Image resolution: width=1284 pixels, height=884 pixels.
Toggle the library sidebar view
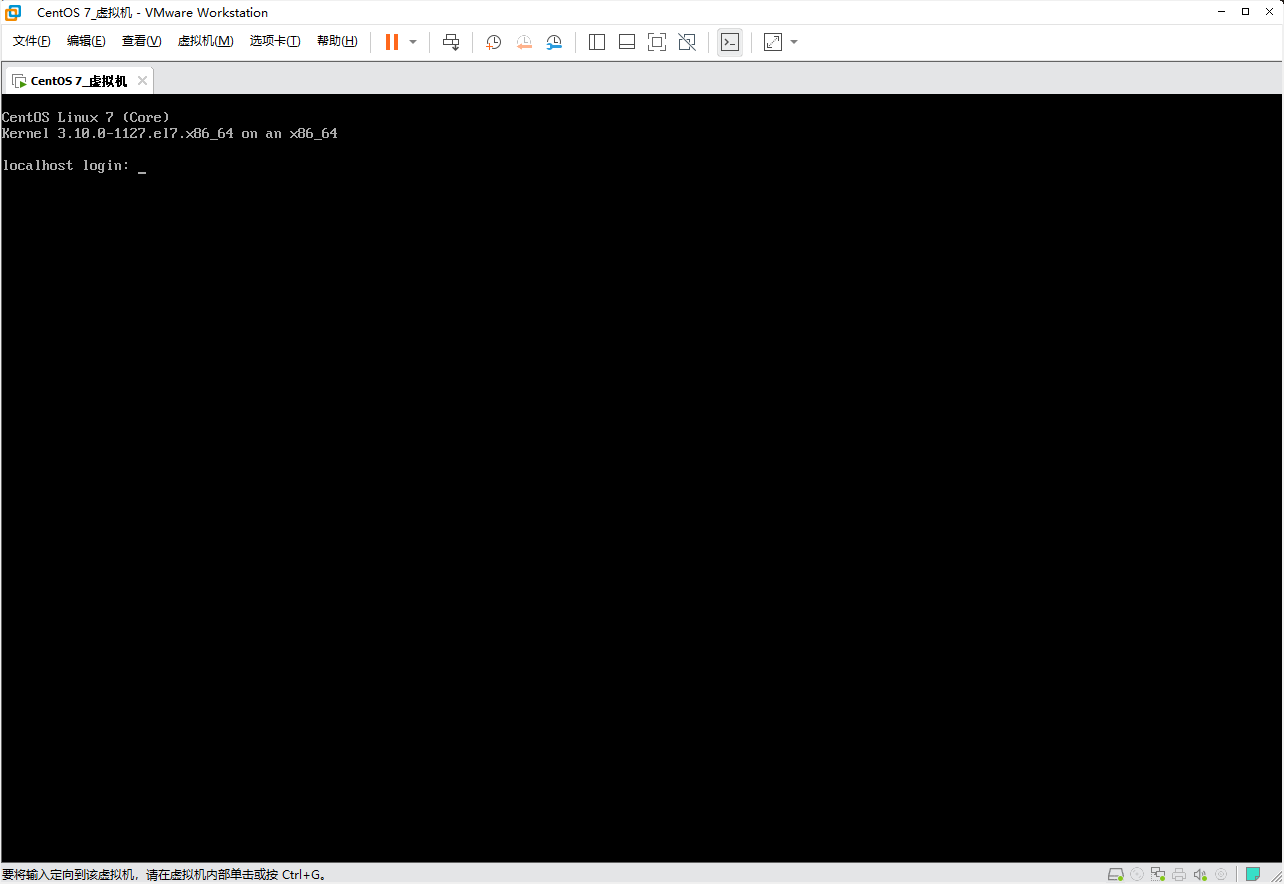point(597,42)
